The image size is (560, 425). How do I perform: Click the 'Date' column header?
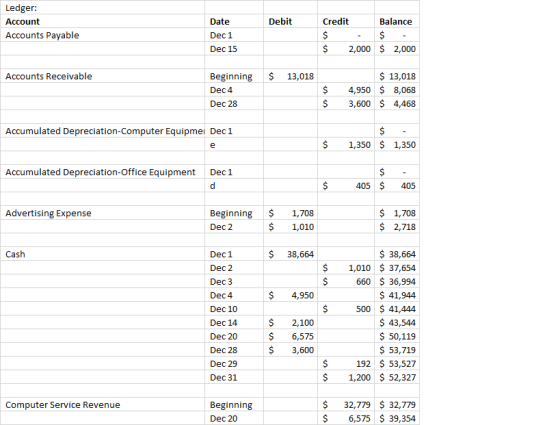coord(234,21)
